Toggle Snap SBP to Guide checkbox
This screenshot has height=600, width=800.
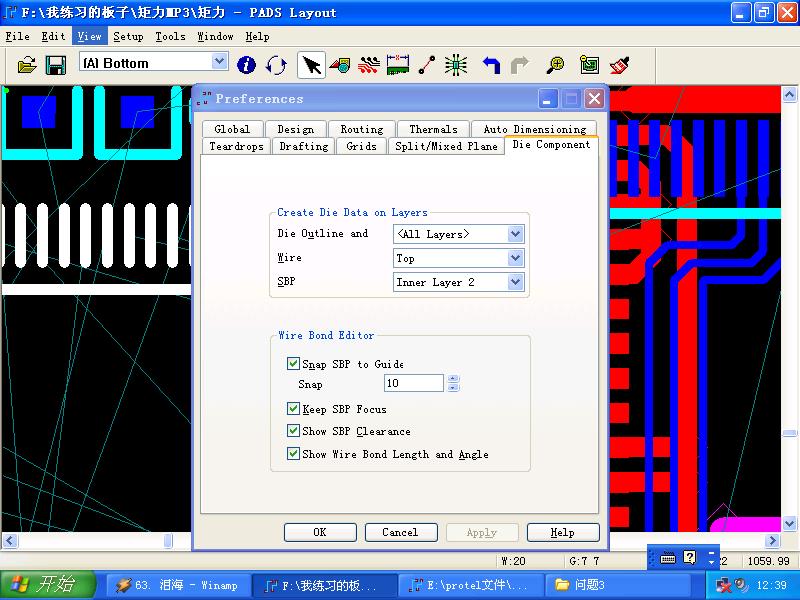click(x=294, y=364)
